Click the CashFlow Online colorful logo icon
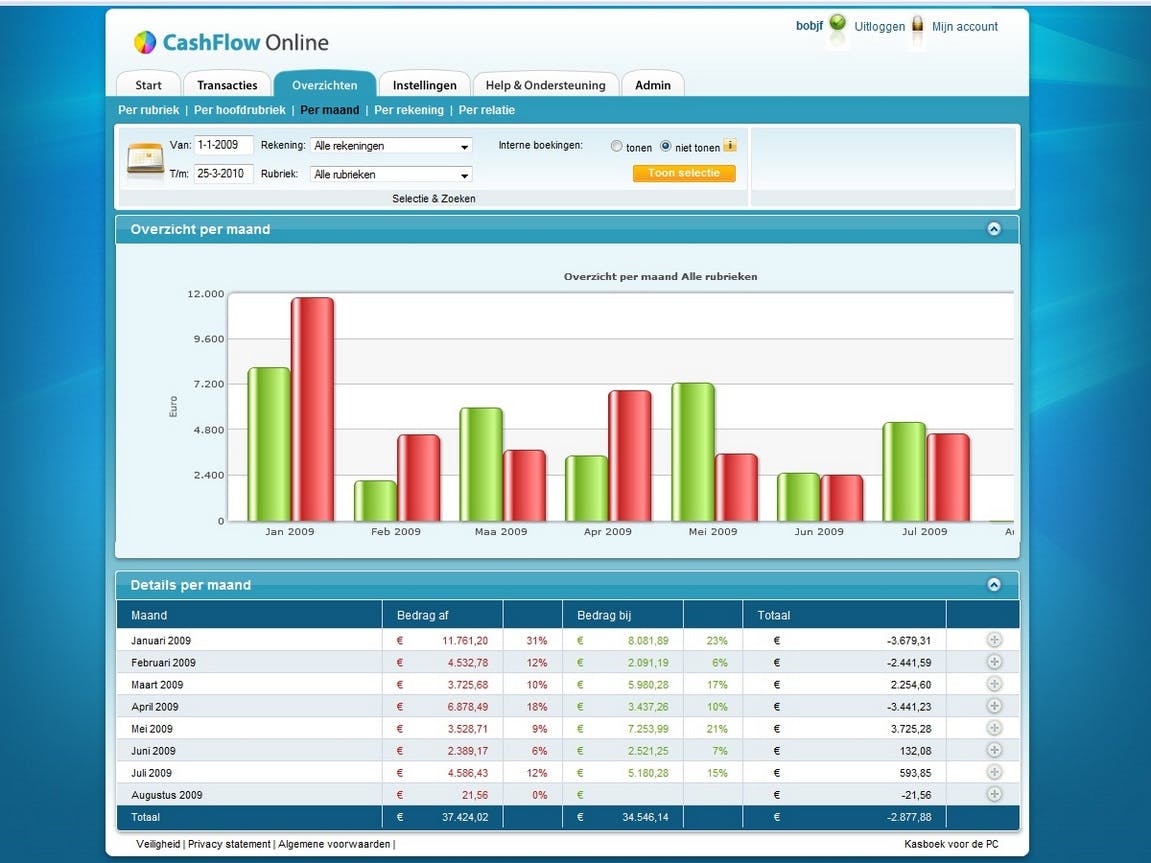 pos(145,43)
